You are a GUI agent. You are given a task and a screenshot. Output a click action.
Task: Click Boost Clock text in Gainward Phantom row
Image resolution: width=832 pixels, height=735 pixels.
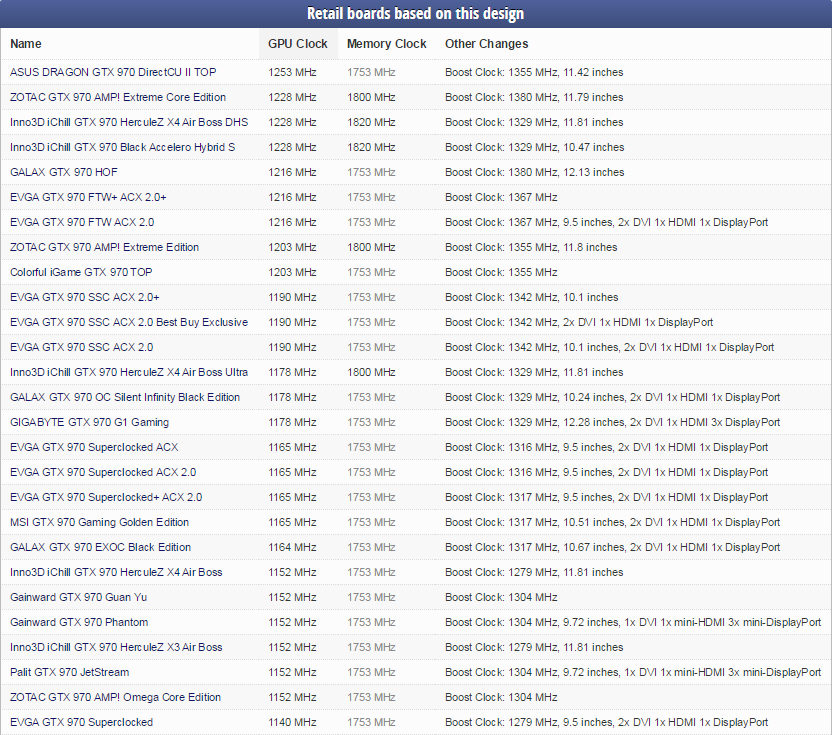(x=633, y=621)
